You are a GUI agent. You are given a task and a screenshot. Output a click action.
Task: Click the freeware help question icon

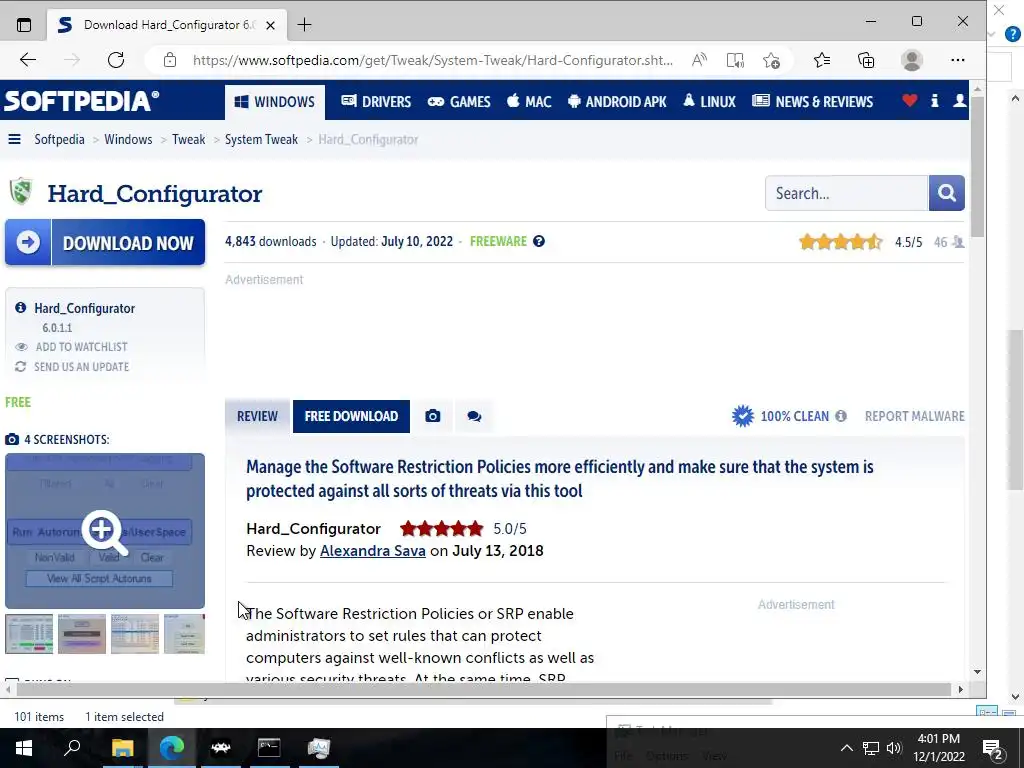(539, 241)
